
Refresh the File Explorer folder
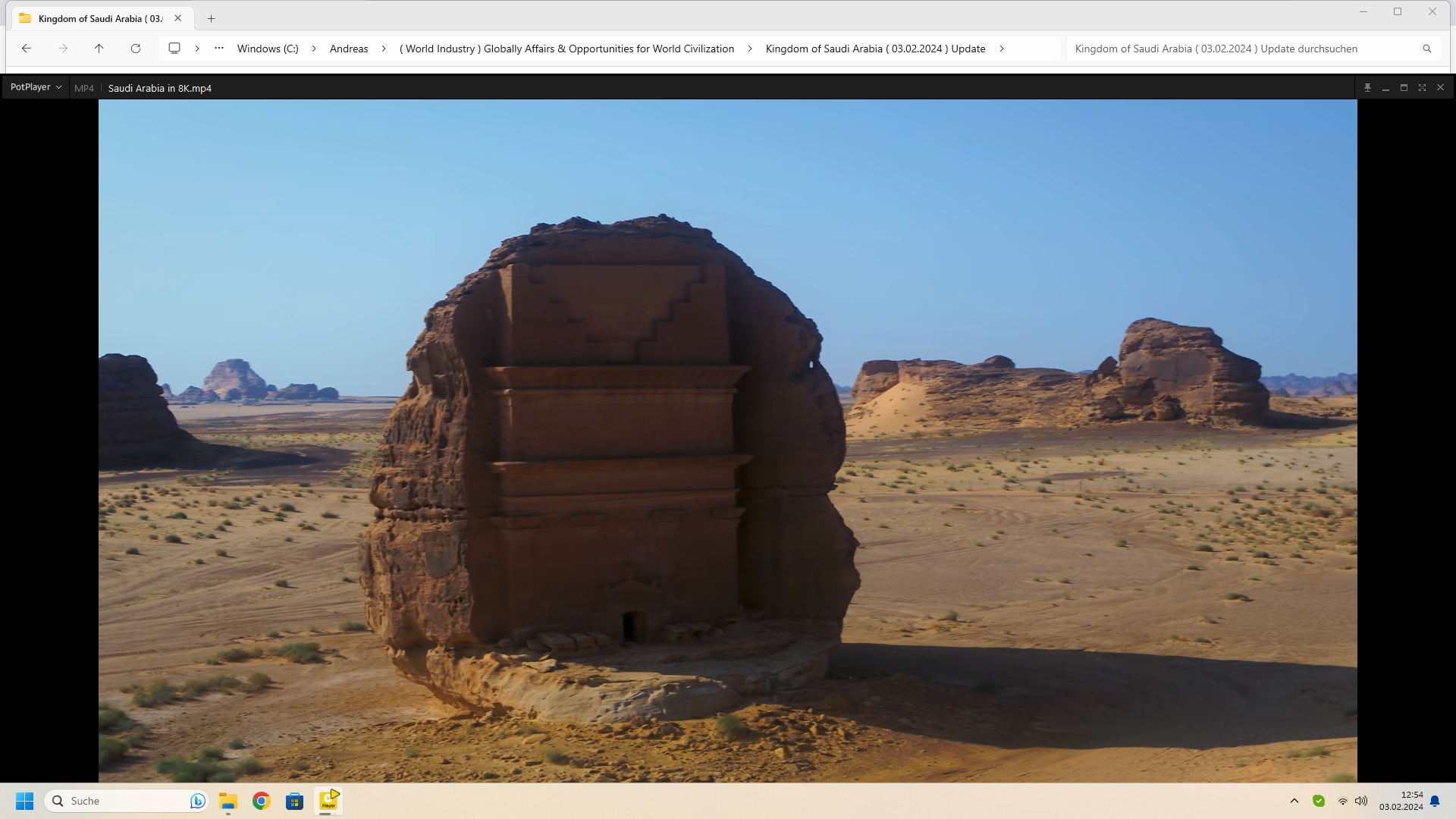point(136,49)
